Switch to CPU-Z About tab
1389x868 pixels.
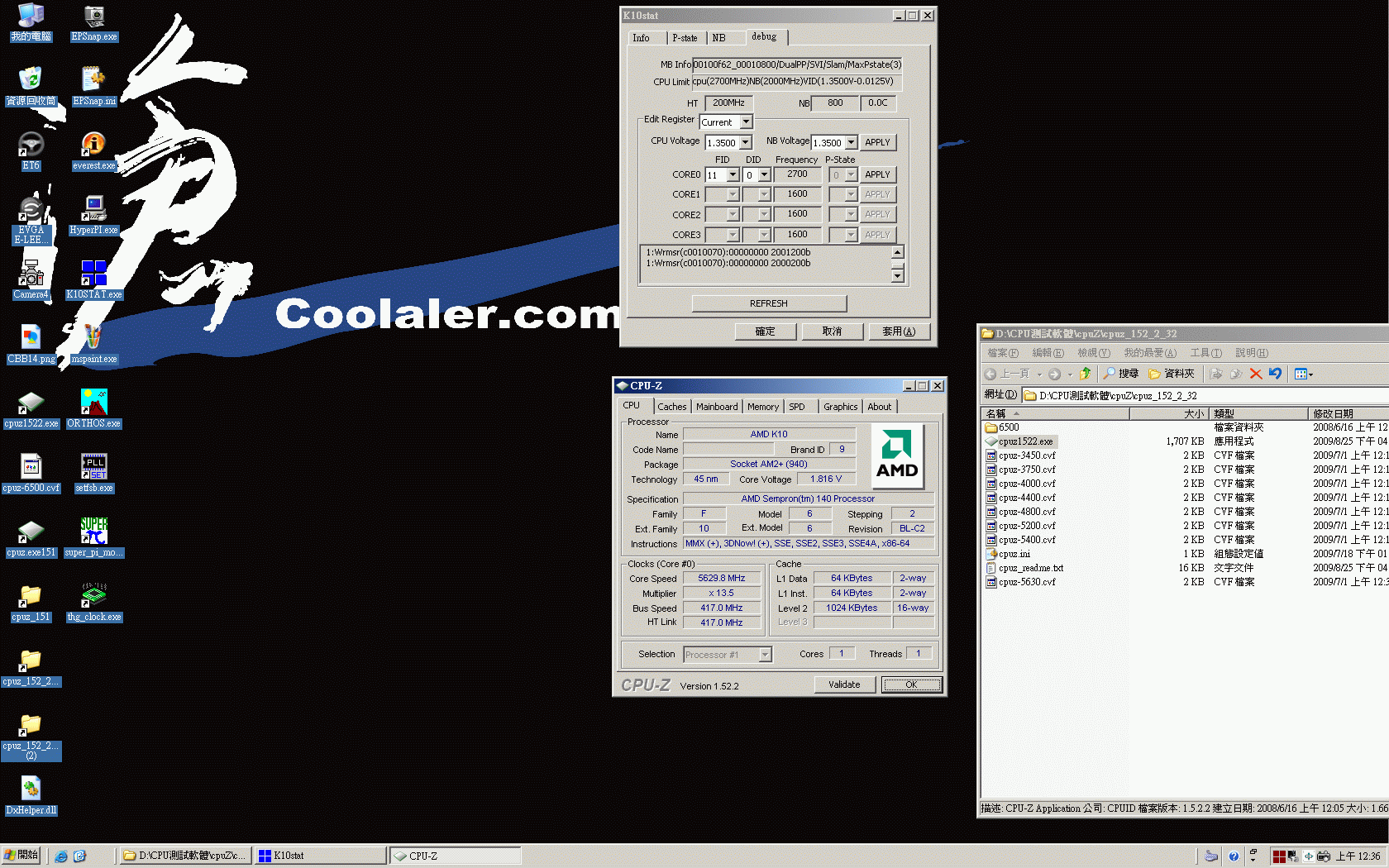[x=880, y=407]
